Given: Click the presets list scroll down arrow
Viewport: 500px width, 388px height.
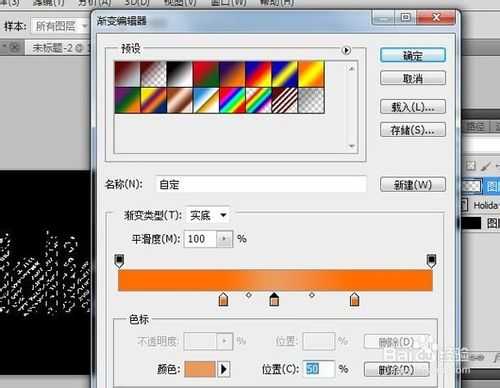Looking at the screenshot, I should coord(351,146).
